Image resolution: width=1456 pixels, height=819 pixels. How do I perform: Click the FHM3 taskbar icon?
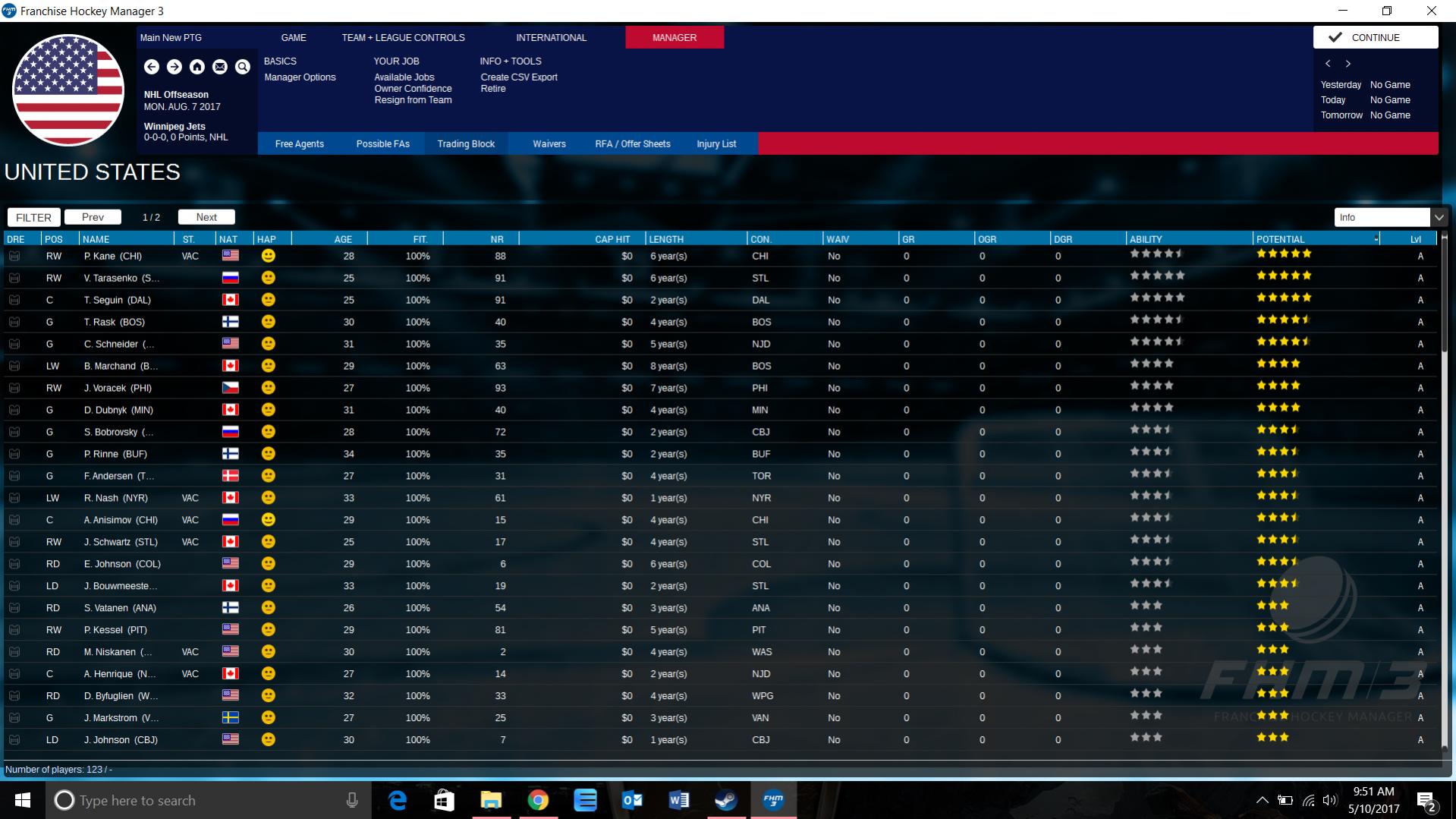[773, 800]
